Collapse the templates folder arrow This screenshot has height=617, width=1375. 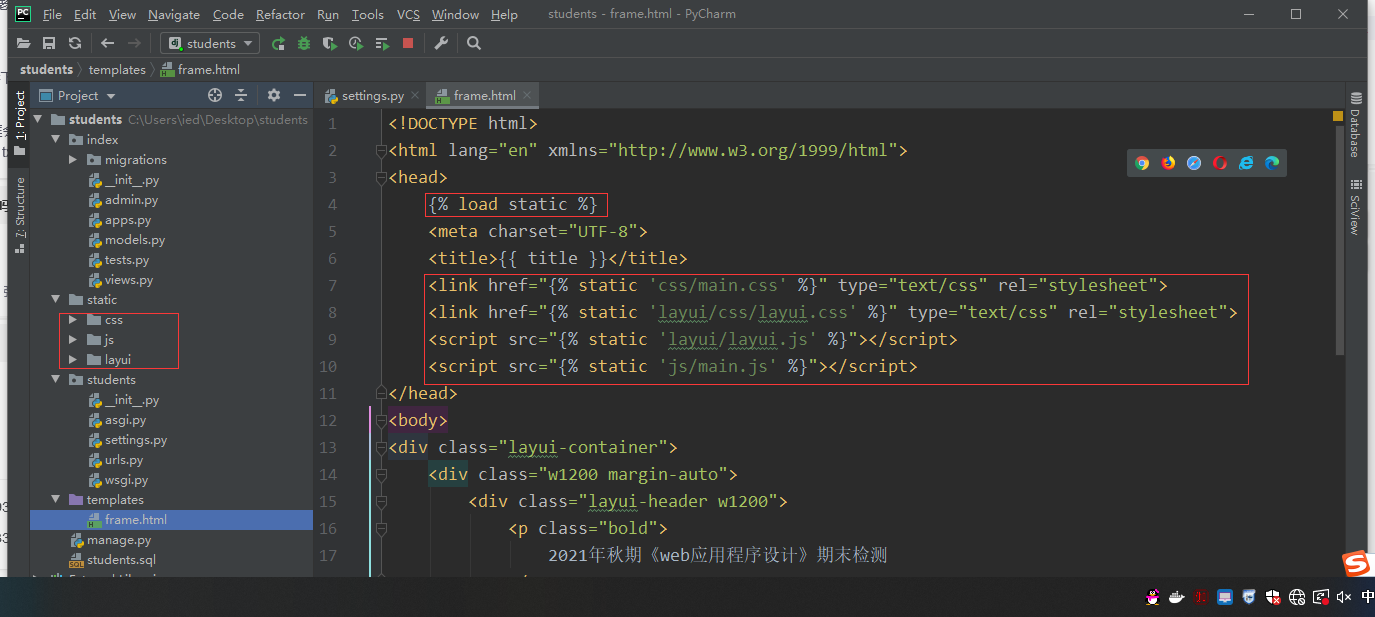(x=56, y=499)
